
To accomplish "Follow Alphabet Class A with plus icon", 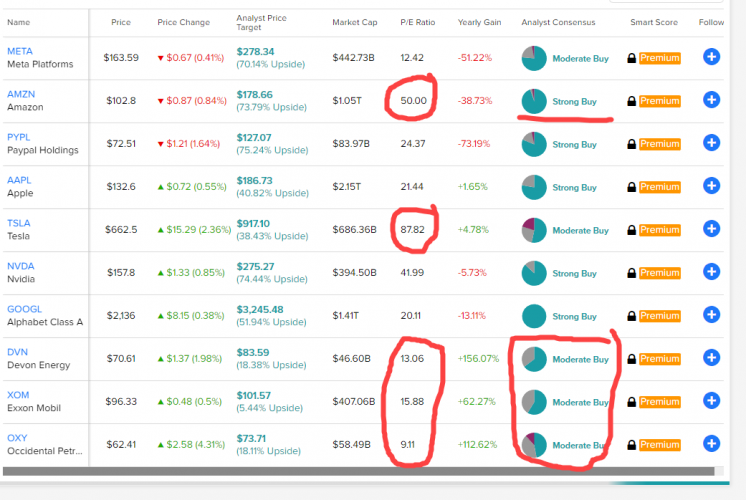I will (711, 315).
